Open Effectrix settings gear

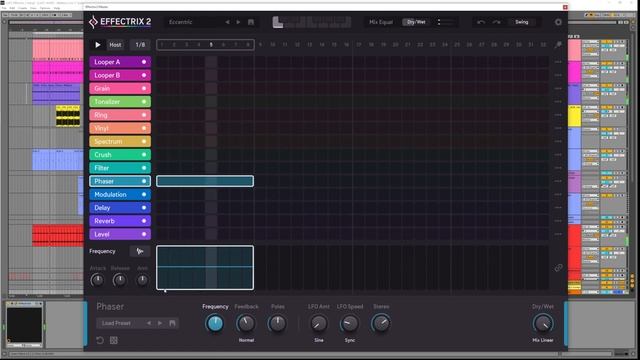558,22
